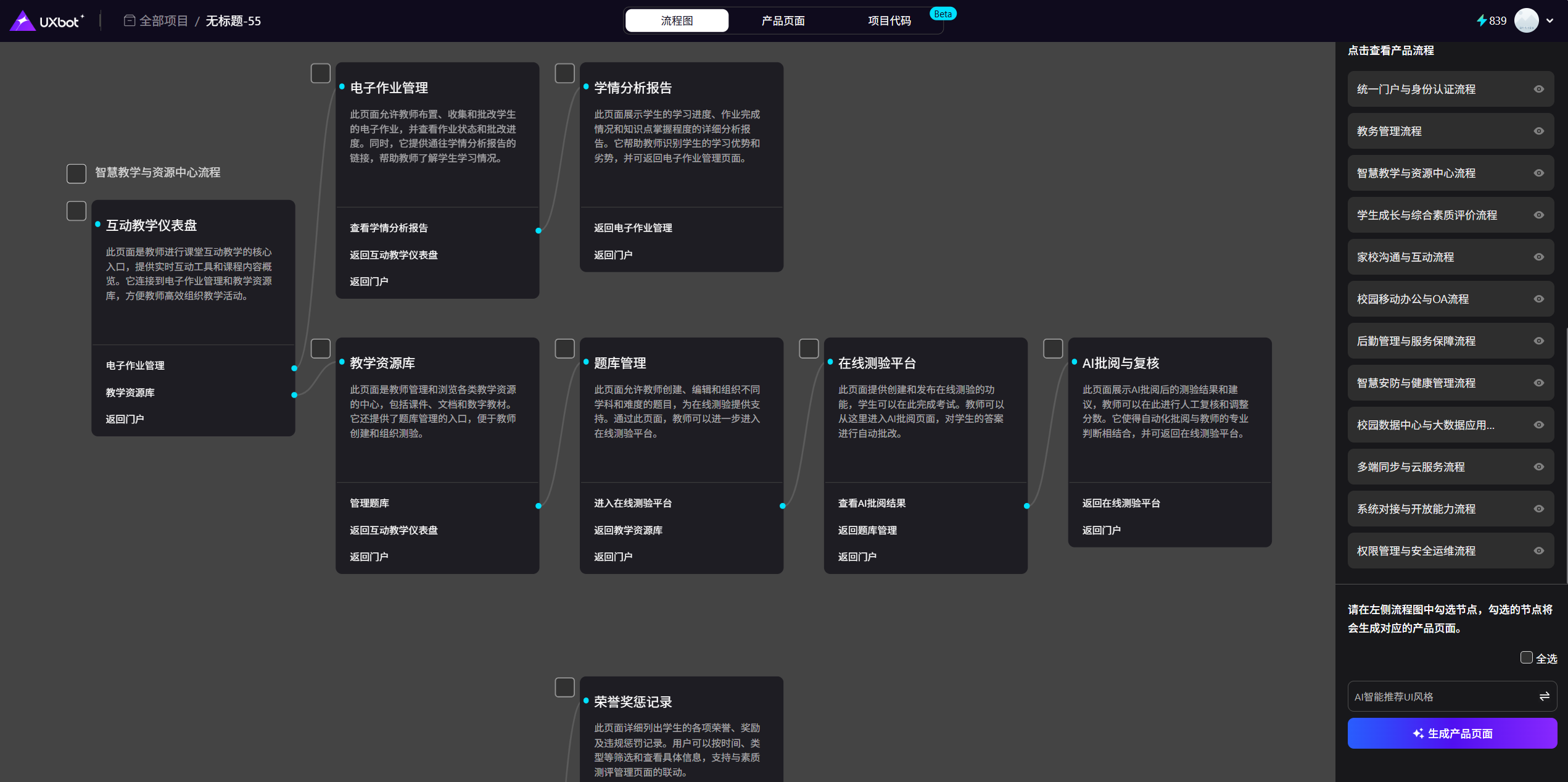Check the 互动教学仪表盘 node checkbox
This screenshot has height=782, width=1568.
pos(76,211)
